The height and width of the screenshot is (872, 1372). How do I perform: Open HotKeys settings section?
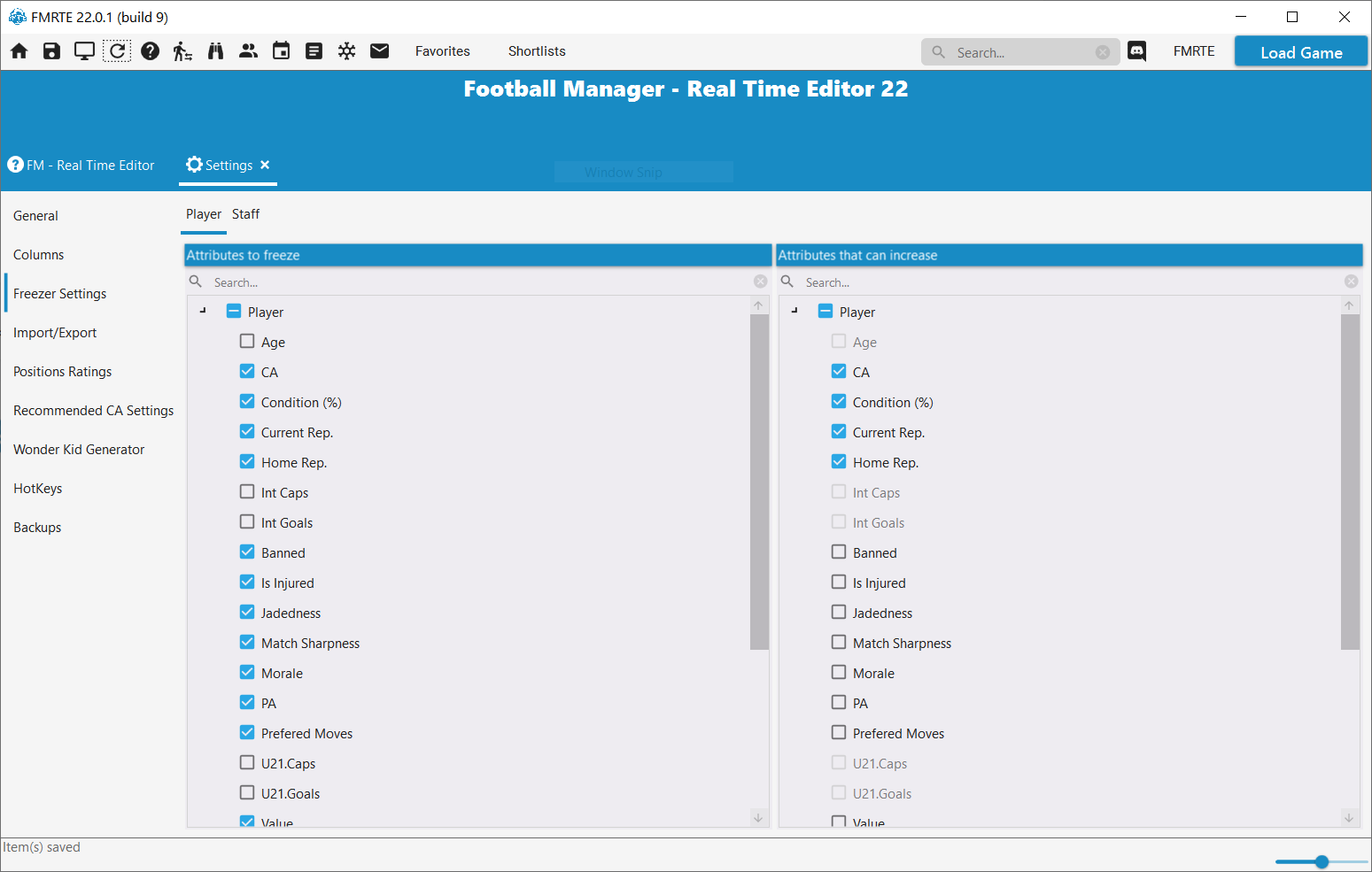pyautogui.click(x=38, y=489)
